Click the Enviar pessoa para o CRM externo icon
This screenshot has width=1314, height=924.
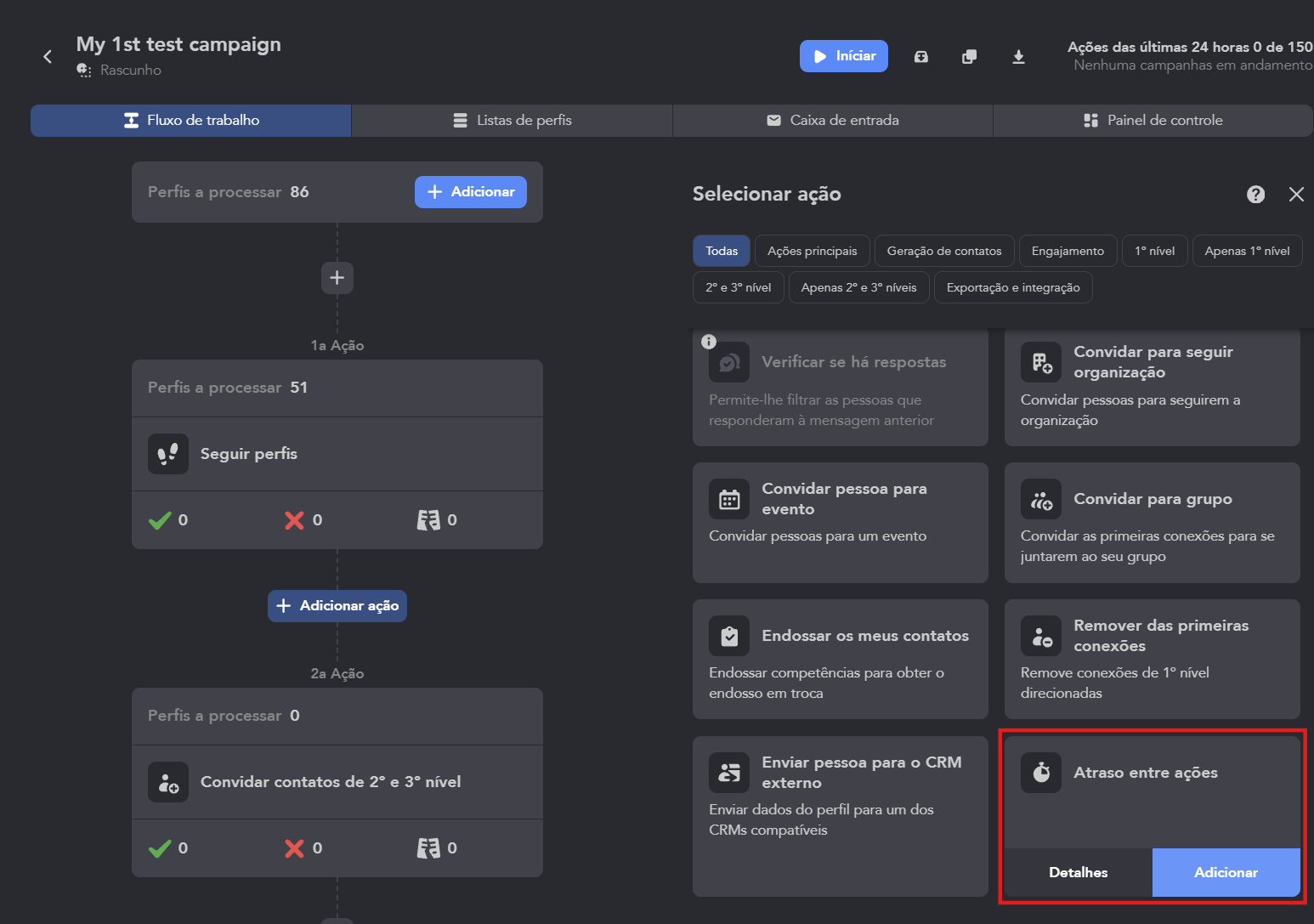point(729,773)
